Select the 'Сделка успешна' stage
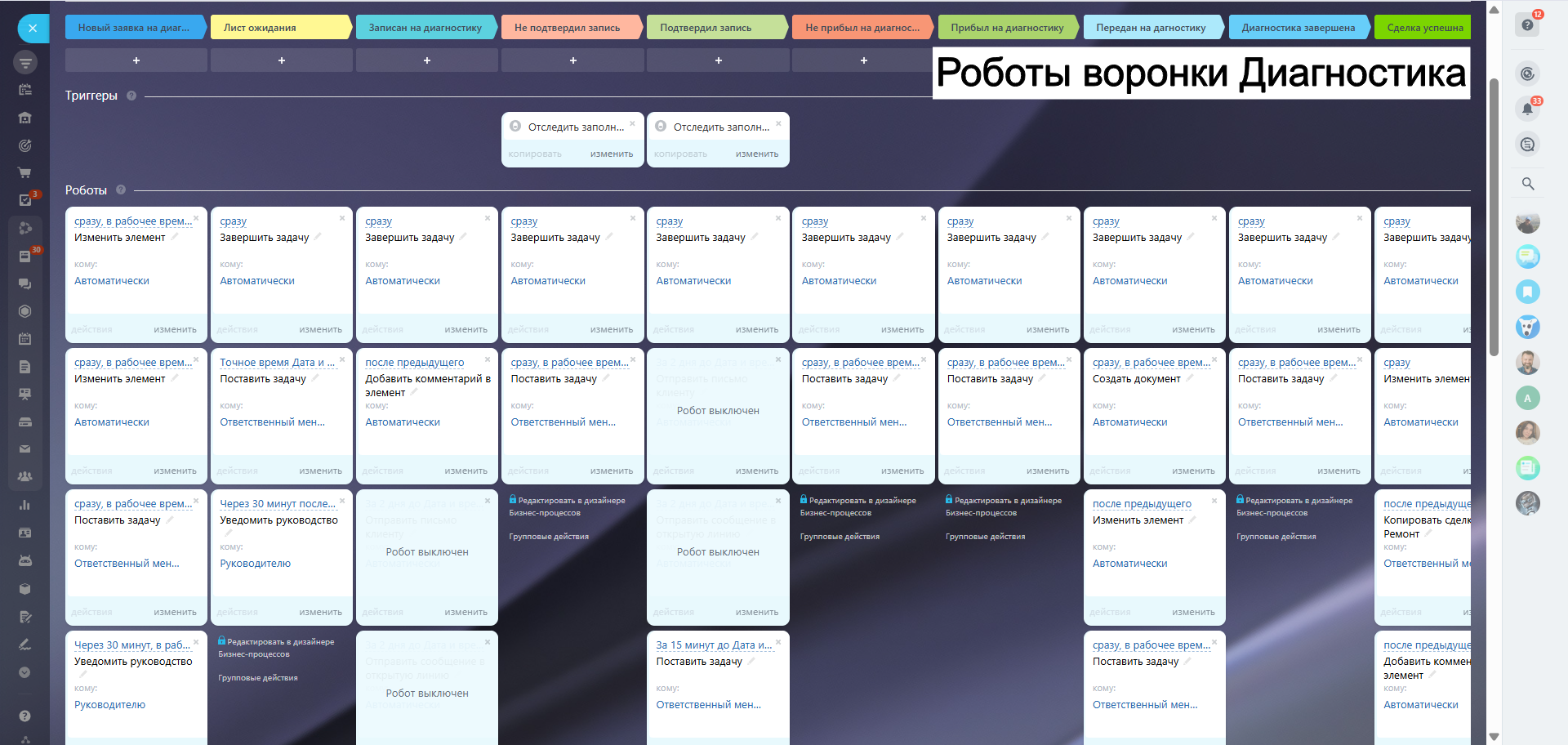1568x745 pixels. (x=1424, y=28)
